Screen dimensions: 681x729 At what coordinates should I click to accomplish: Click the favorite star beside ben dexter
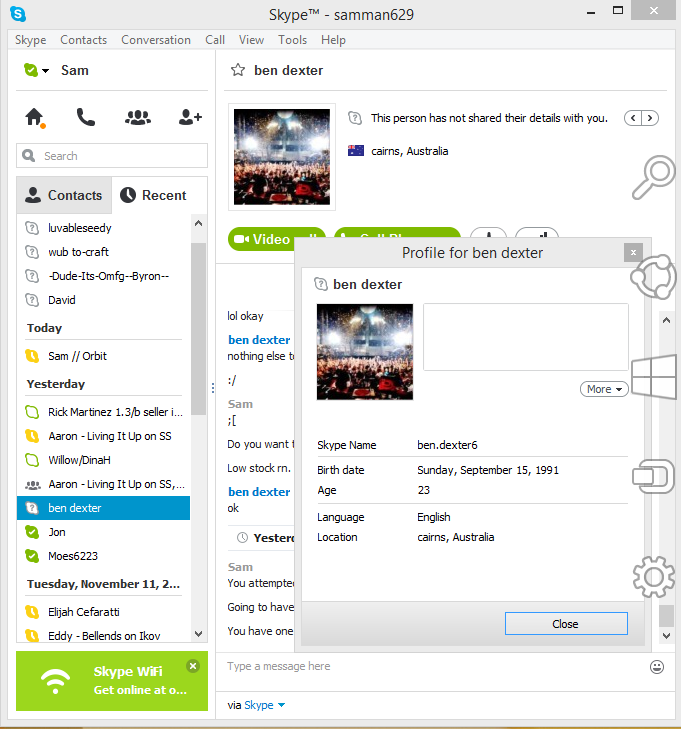[x=238, y=70]
